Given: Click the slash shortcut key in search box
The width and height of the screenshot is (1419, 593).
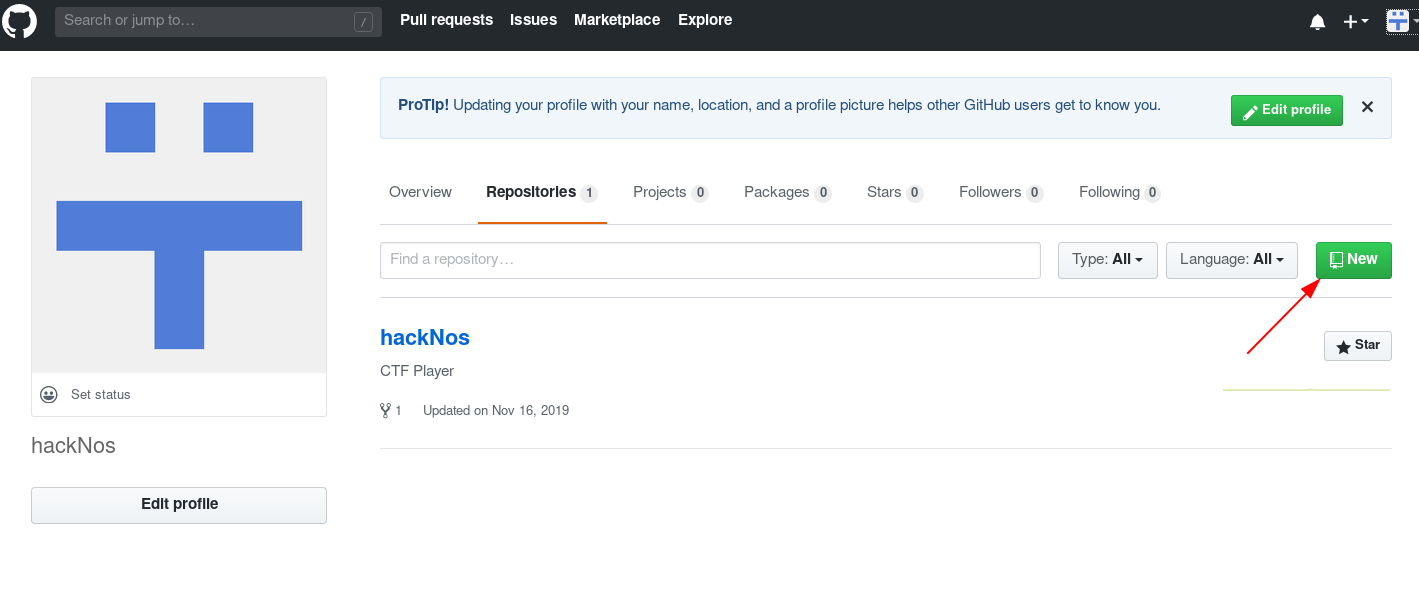Looking at the screenshot, I should point(363,21).
